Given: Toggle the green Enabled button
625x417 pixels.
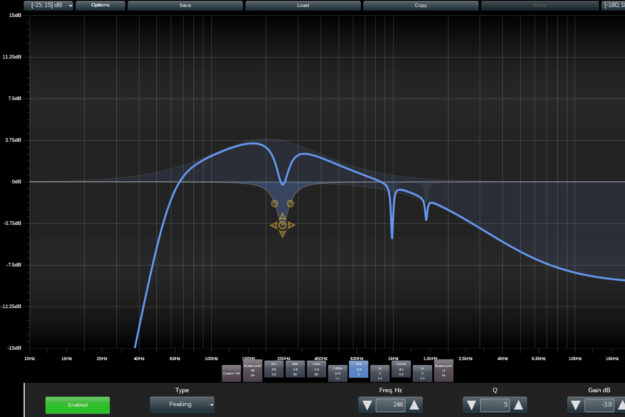Looking at the screenshot, I should 77,405.
